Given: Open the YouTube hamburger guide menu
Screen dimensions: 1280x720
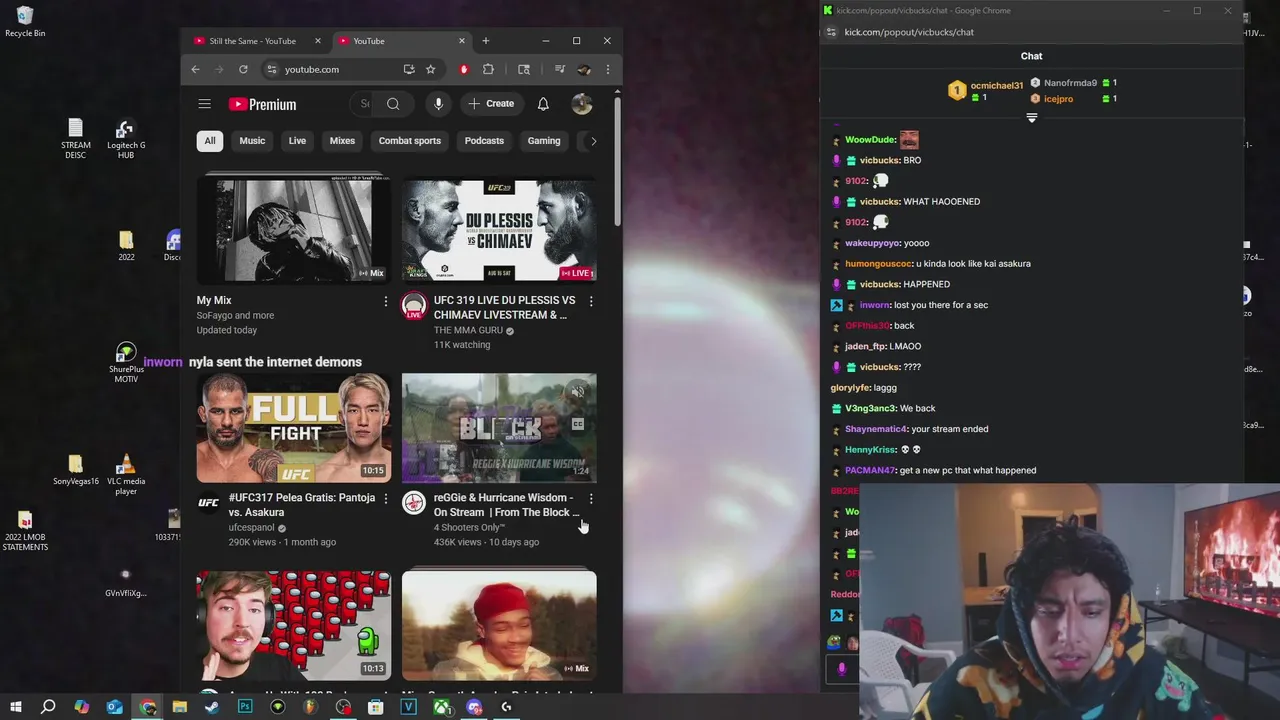Looking at the screenshot, I should click(204, 104).
